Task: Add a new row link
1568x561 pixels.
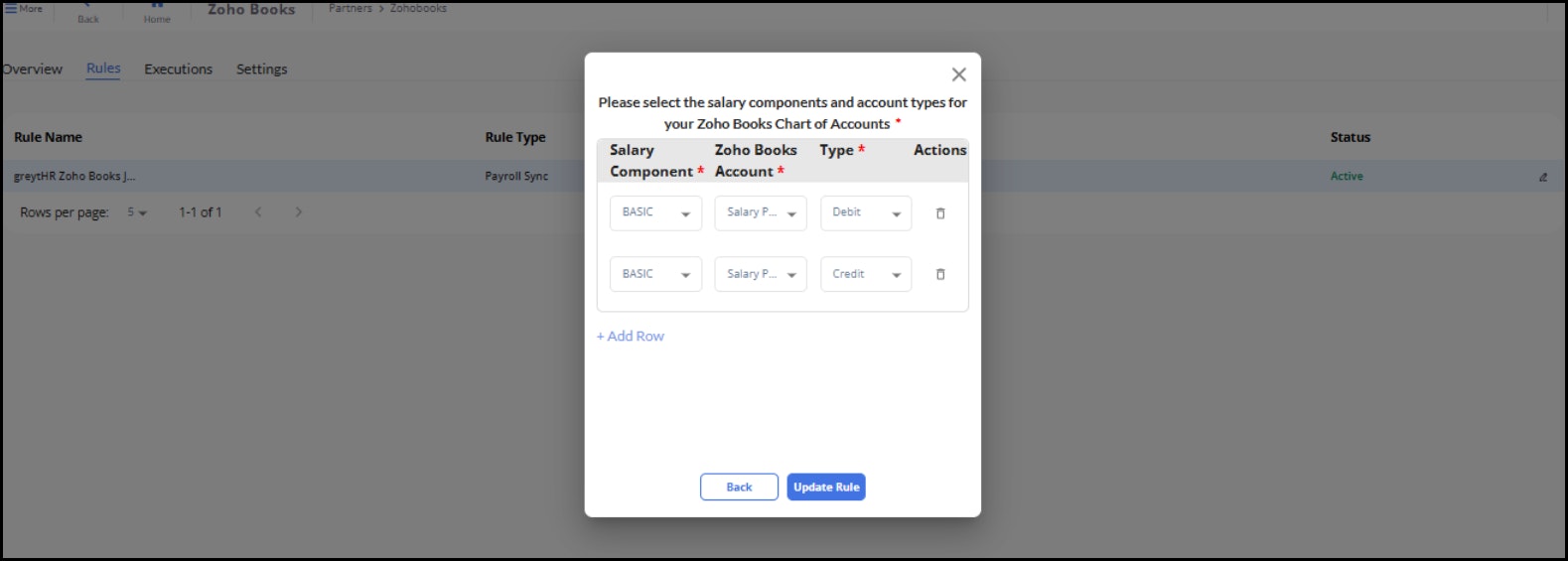Action: pos(631,337)
